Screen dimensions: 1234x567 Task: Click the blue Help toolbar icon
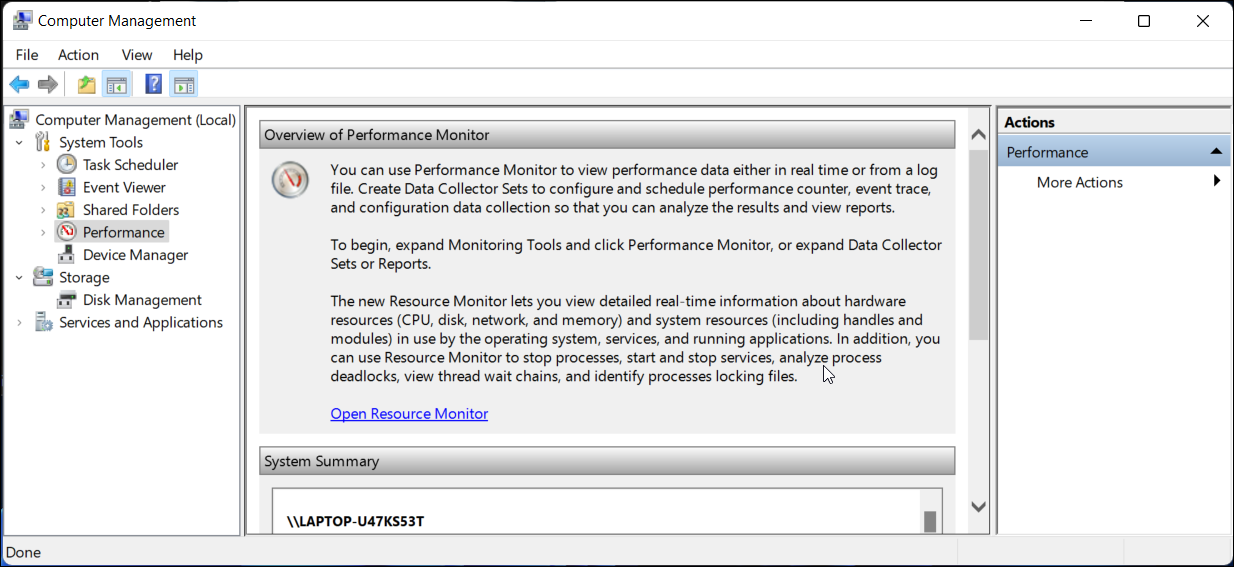click(153, 84)
